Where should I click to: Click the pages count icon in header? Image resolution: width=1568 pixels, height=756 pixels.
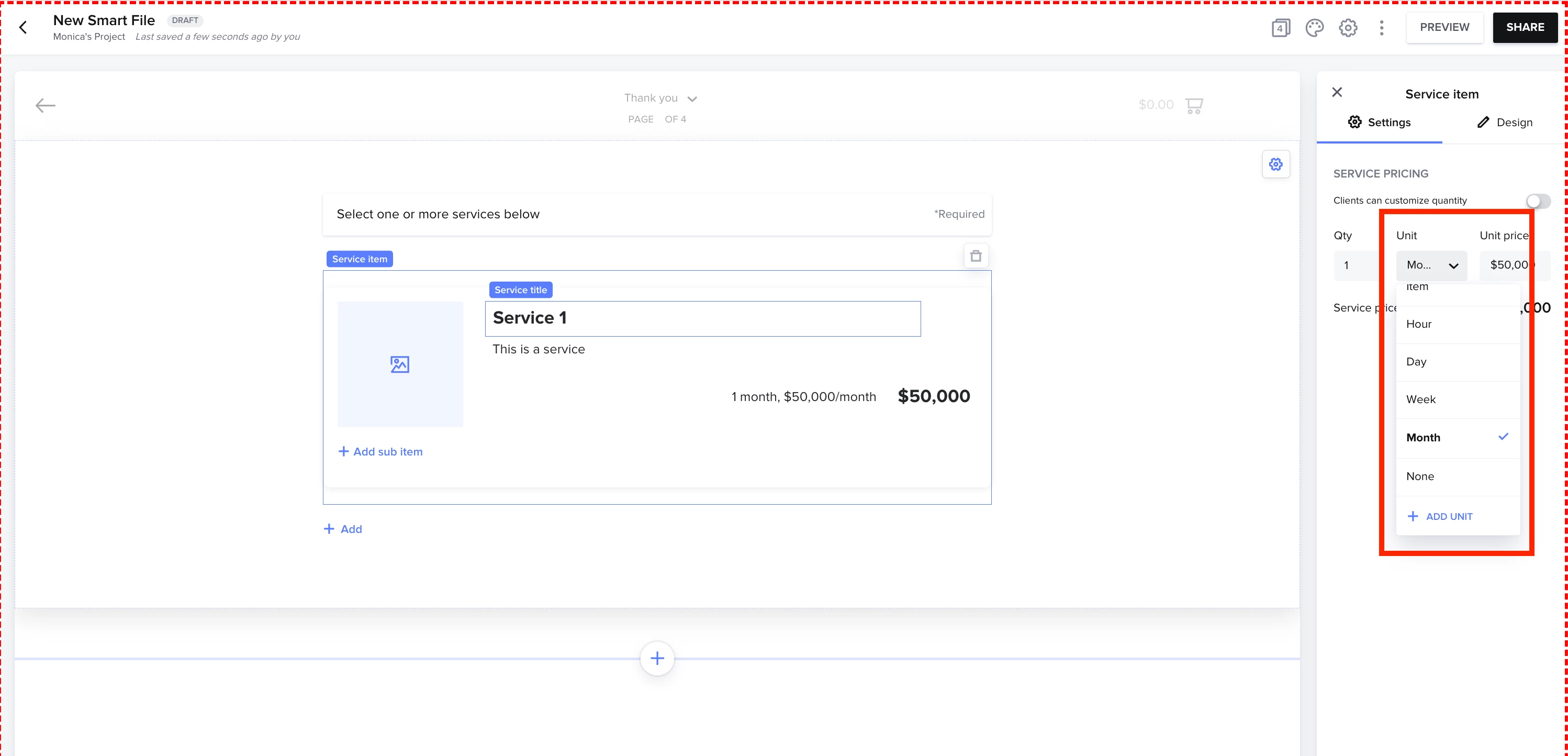coord(1280,27)
